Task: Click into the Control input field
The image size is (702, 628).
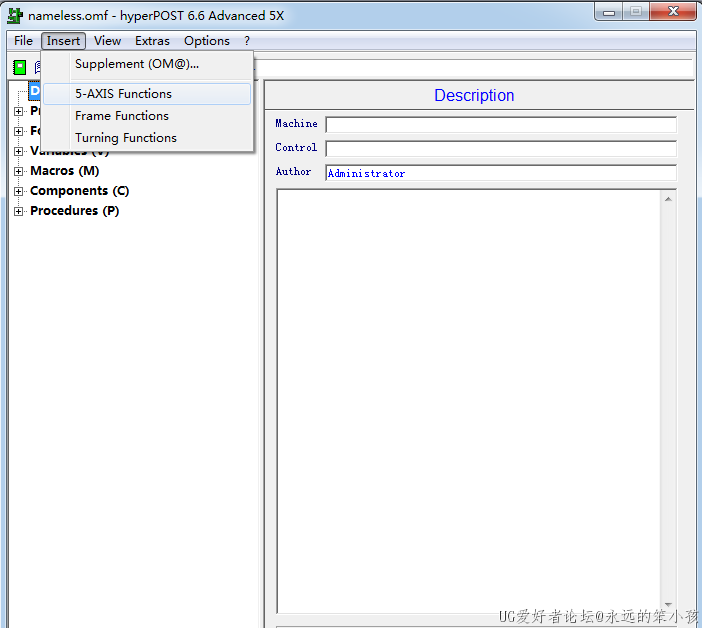Action: tap(501, 149)
